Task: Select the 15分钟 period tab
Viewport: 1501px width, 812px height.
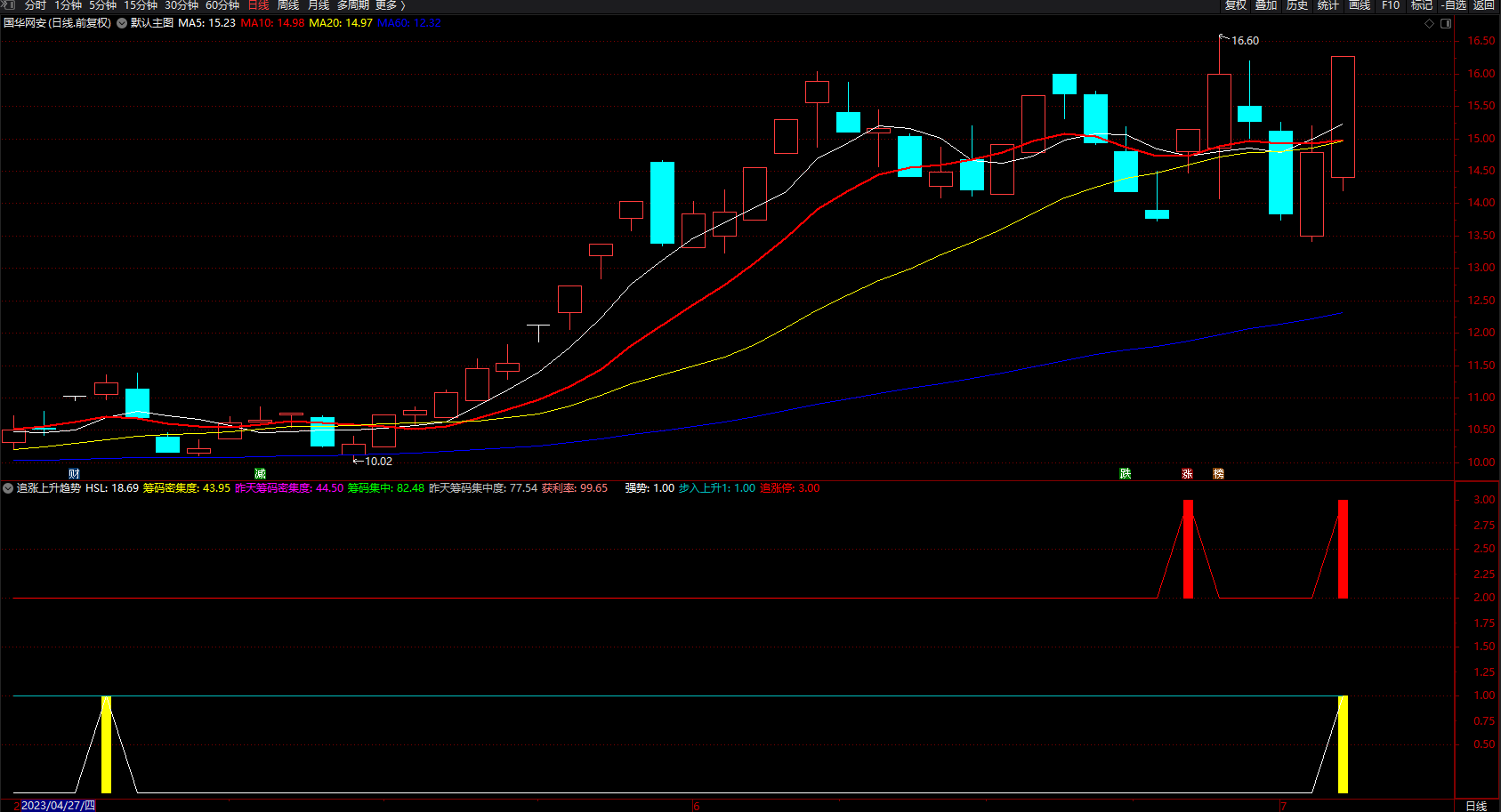Action: click(141, 5)
